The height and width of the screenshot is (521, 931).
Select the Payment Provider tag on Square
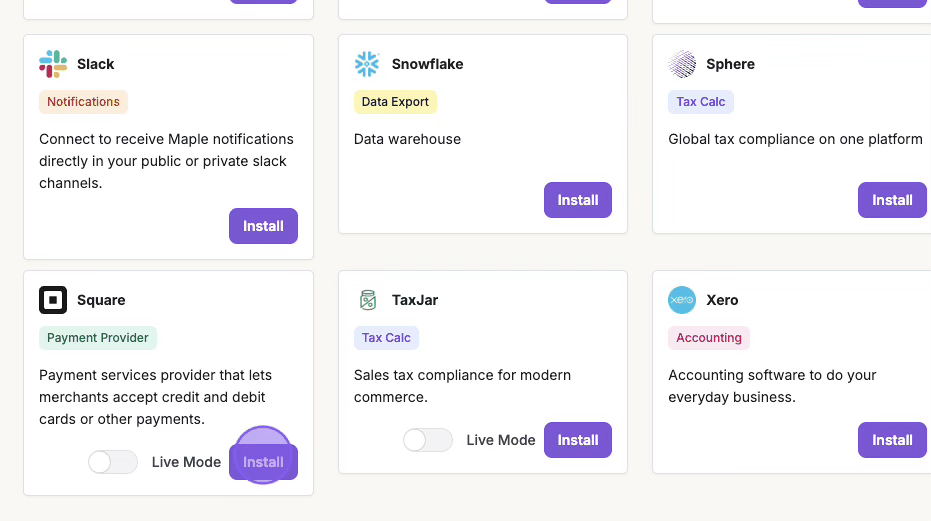(98, 338)
